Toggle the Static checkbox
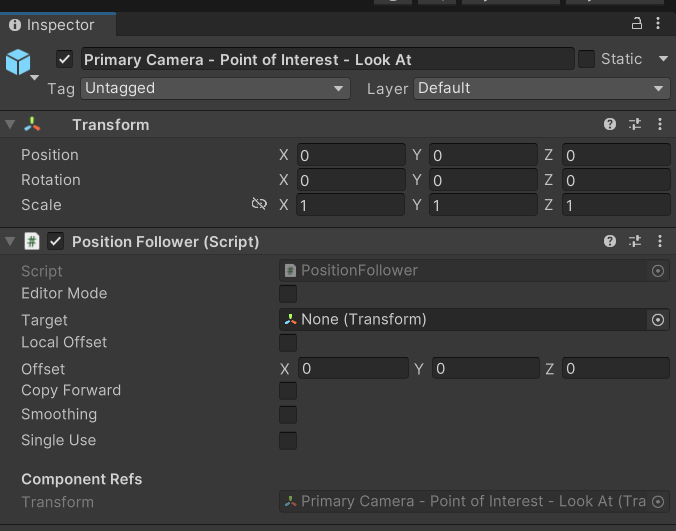 pyautogui.click(x=586, y=59)
